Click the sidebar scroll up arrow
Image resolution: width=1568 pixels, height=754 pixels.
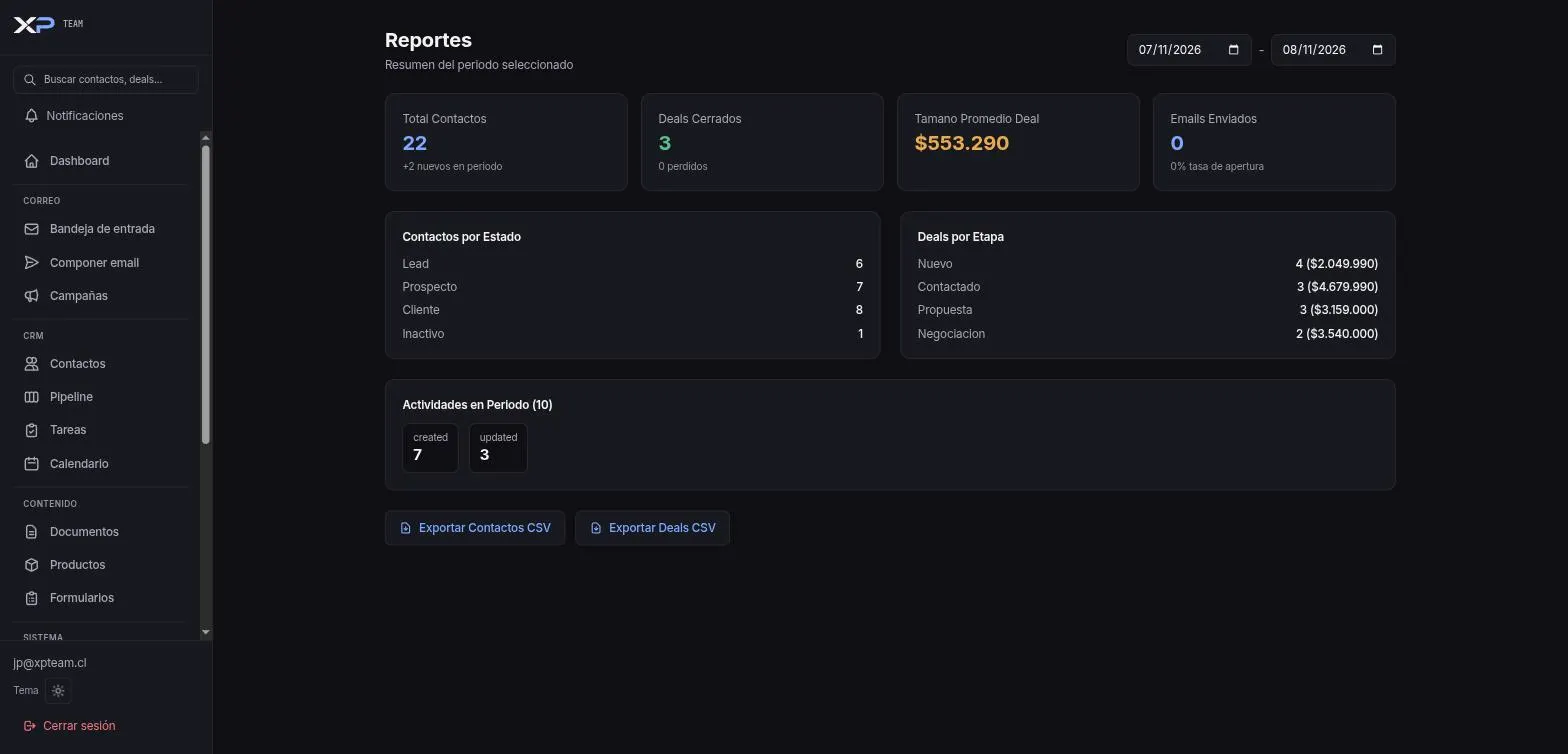click(206, 137)
